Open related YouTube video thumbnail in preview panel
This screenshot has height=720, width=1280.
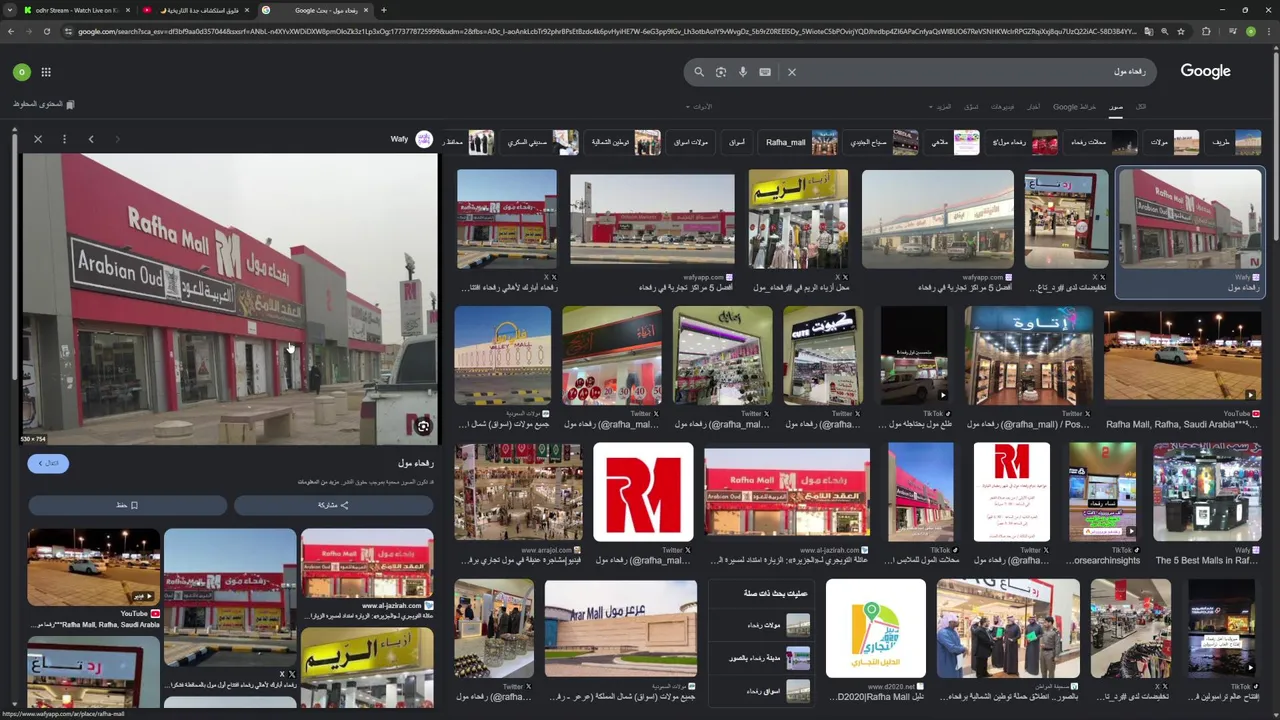[93, 567]
